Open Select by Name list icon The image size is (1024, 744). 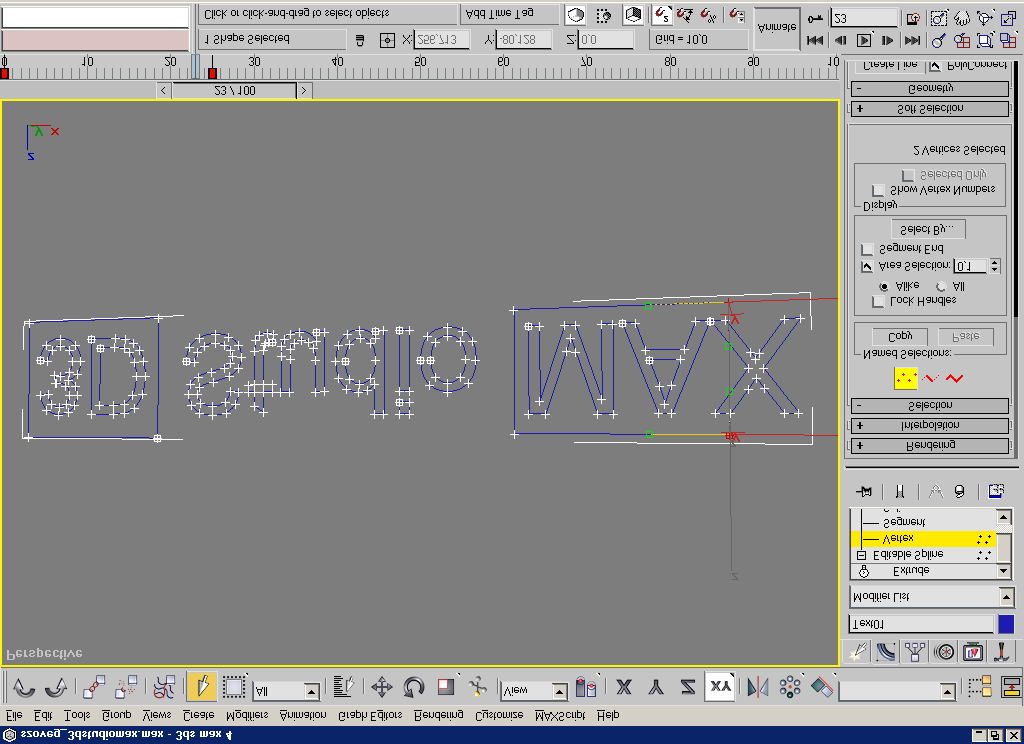342,687
